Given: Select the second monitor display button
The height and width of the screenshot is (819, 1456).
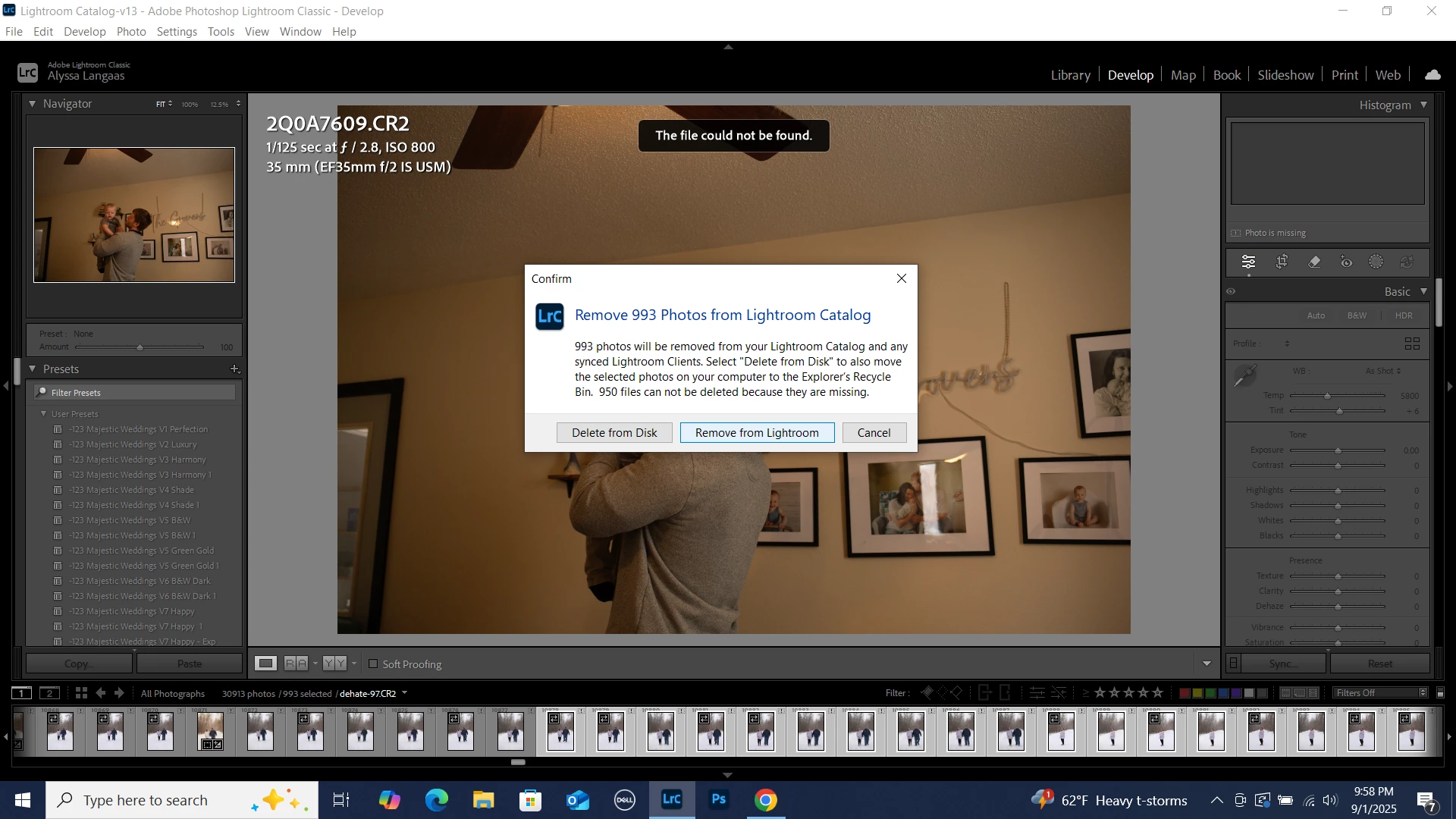Looking at the screenshot, I should 49,693.
